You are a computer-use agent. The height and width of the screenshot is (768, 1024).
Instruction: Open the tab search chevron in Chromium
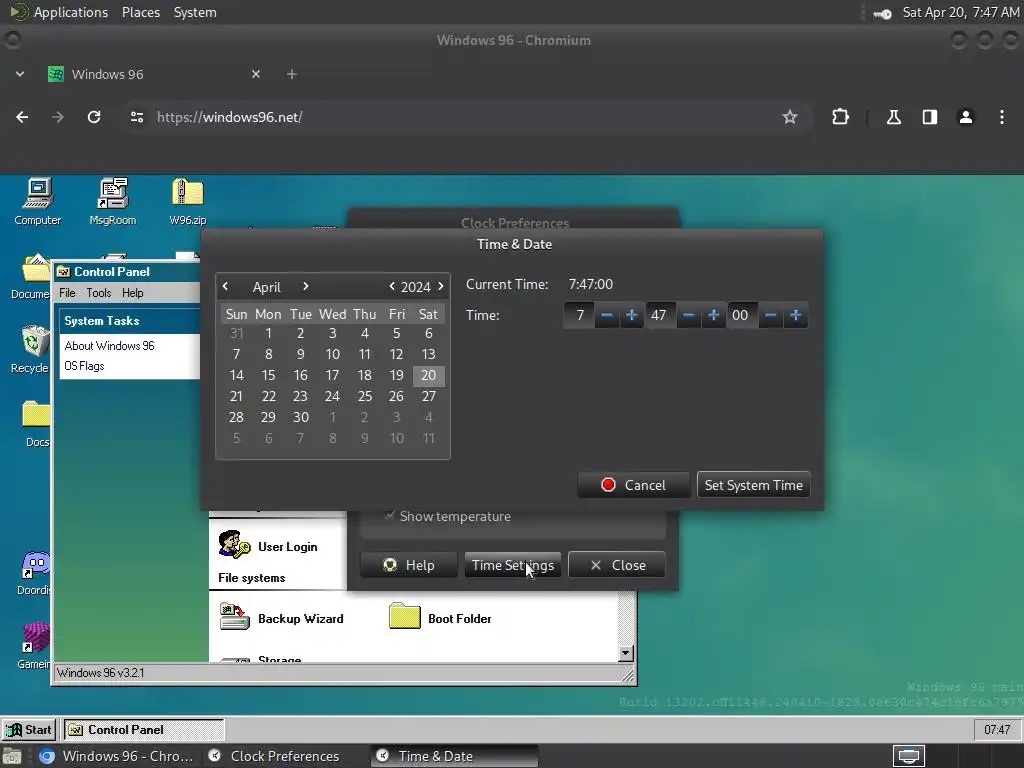20,74
